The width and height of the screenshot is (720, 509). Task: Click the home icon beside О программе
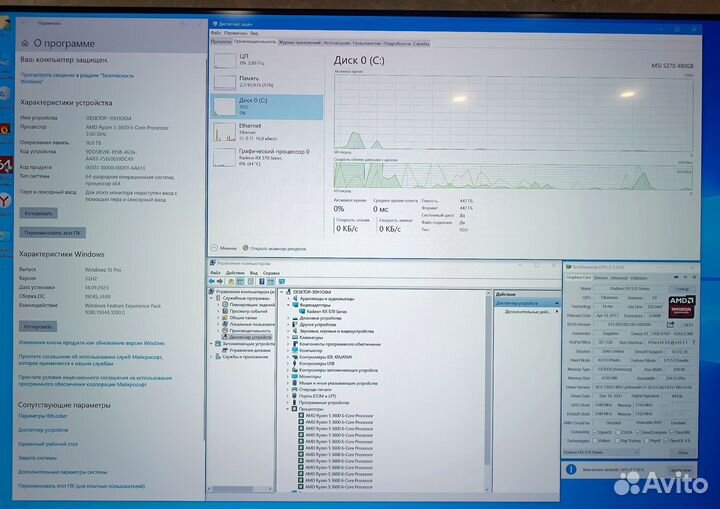click(25, 43)
